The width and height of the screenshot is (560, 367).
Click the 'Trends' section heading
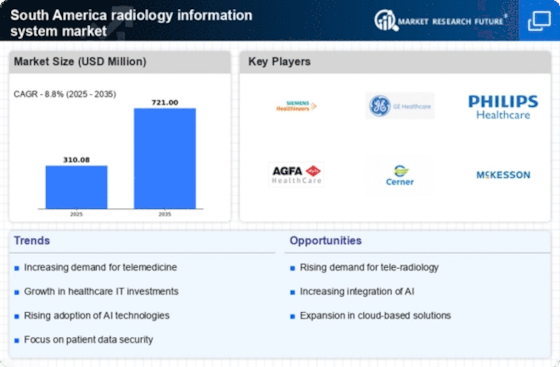[x=32, y=241]
